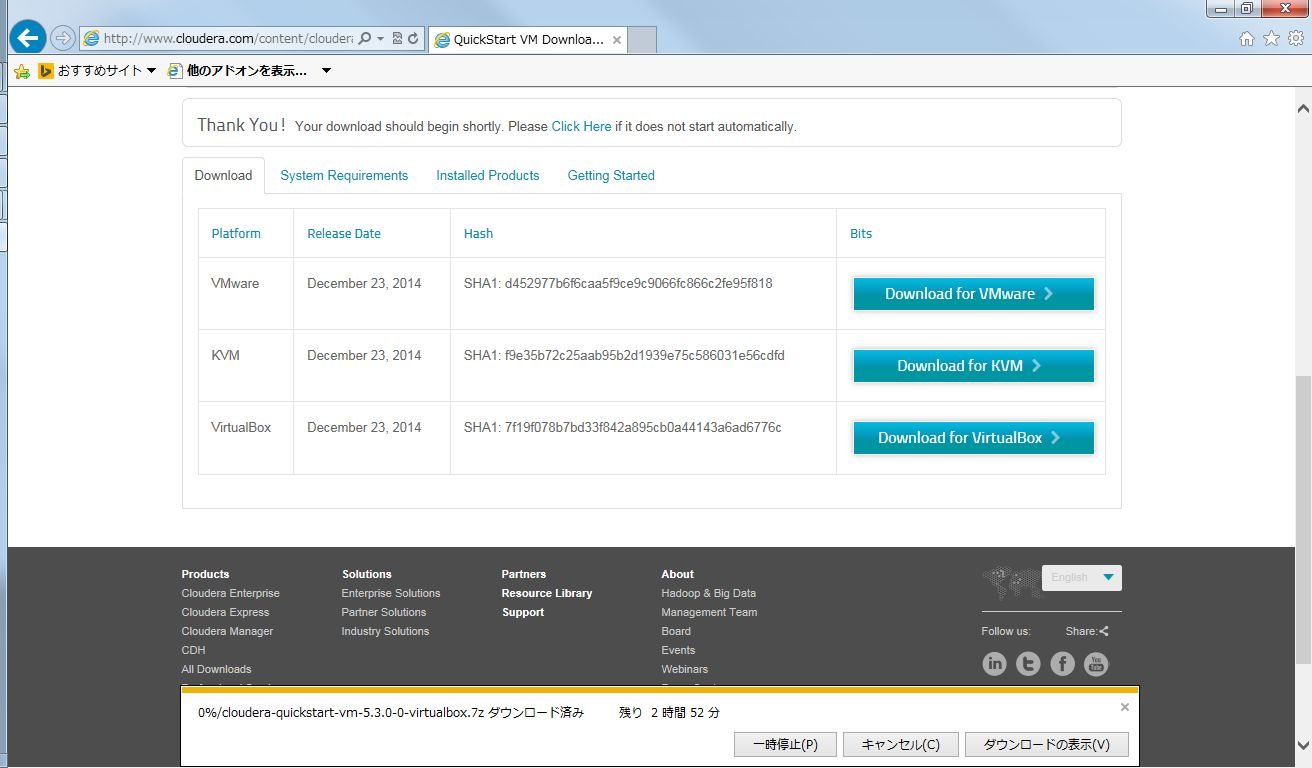Cancel download with キャンセル(C) button
The image size is (1312, 768).
(x=901, y=745)
